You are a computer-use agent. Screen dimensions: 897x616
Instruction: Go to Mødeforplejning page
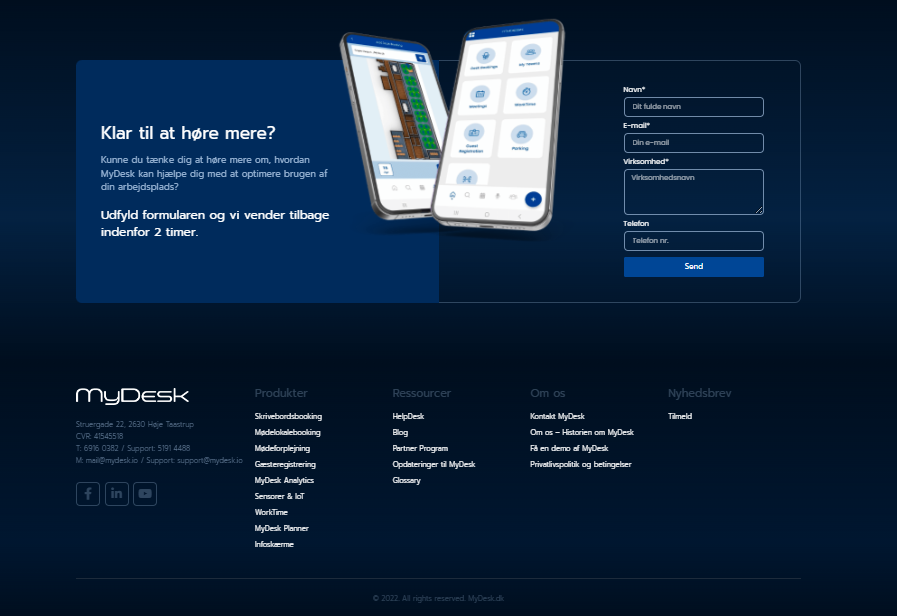(282, 448)
